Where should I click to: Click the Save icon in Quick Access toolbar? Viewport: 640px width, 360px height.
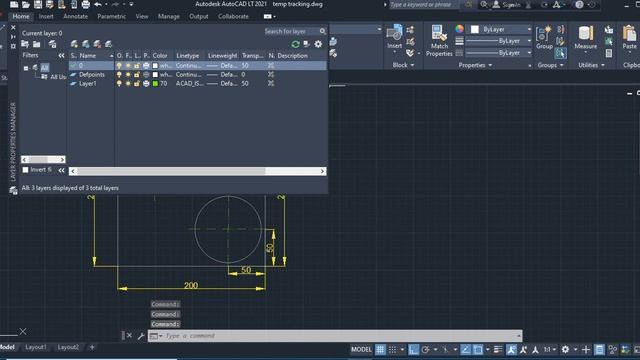(x=38, y=4)
